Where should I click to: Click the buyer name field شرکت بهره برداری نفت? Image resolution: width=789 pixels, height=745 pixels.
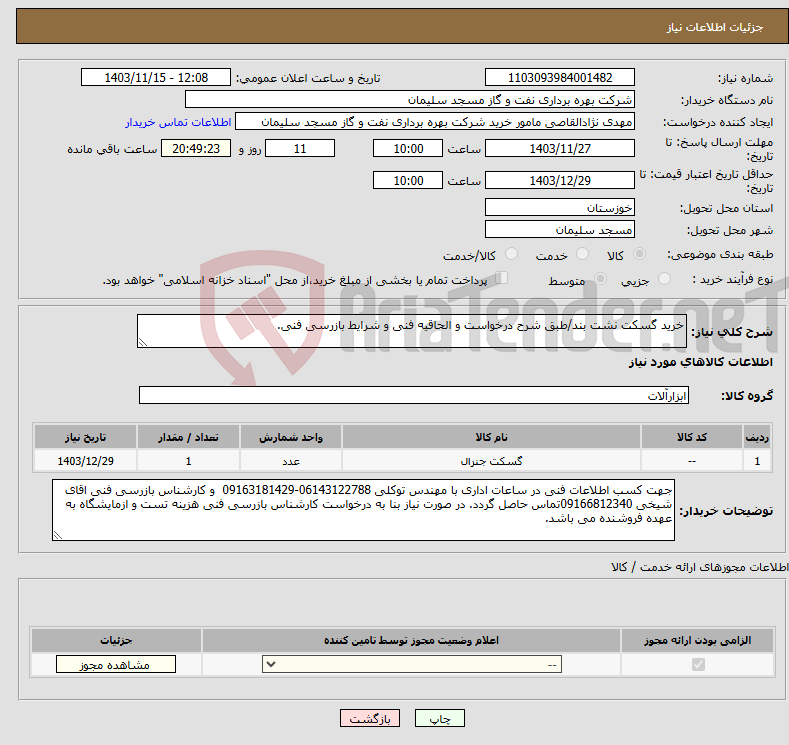tap(410, 100)
